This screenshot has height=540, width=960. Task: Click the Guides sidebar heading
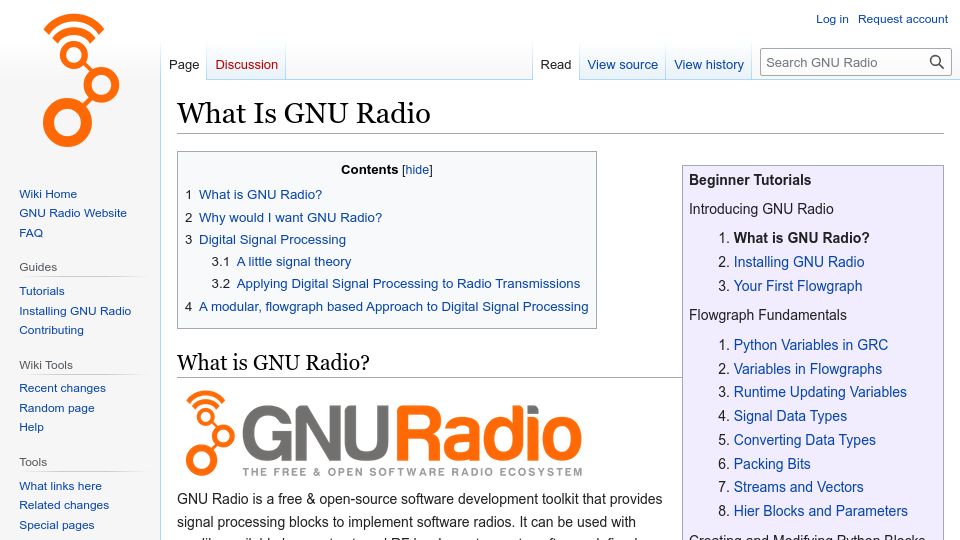pyautogui.click(x=38, y=267)
